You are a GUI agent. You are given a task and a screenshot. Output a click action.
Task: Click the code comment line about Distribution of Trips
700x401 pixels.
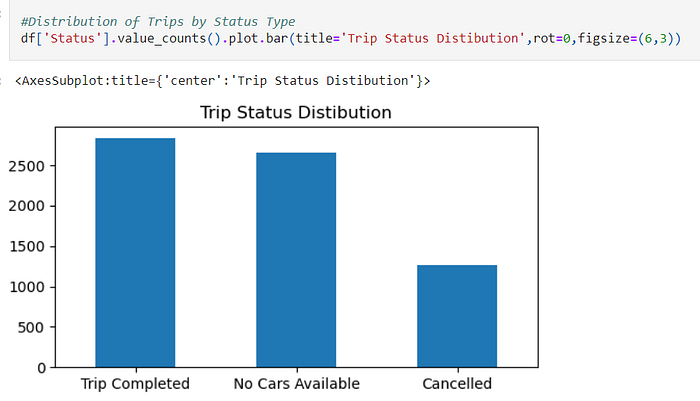click(158, 21)
